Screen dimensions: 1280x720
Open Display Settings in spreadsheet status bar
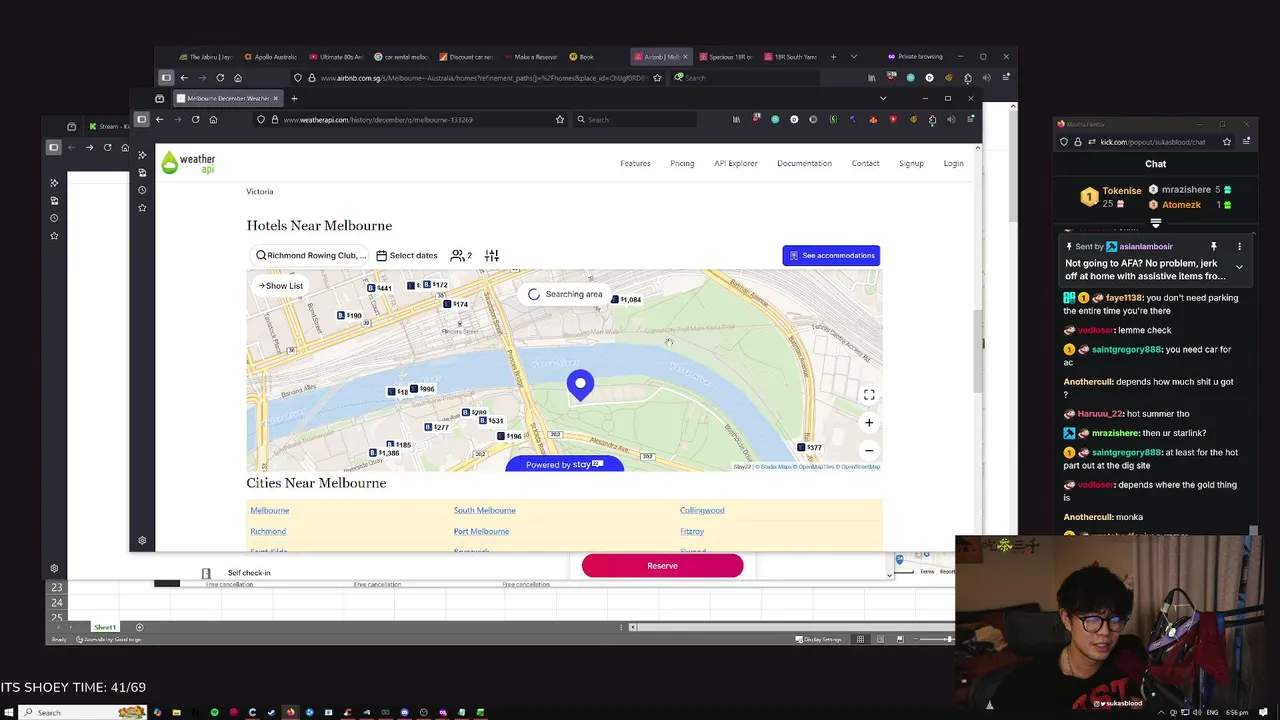pyautogui.click(x=818, y=639)
